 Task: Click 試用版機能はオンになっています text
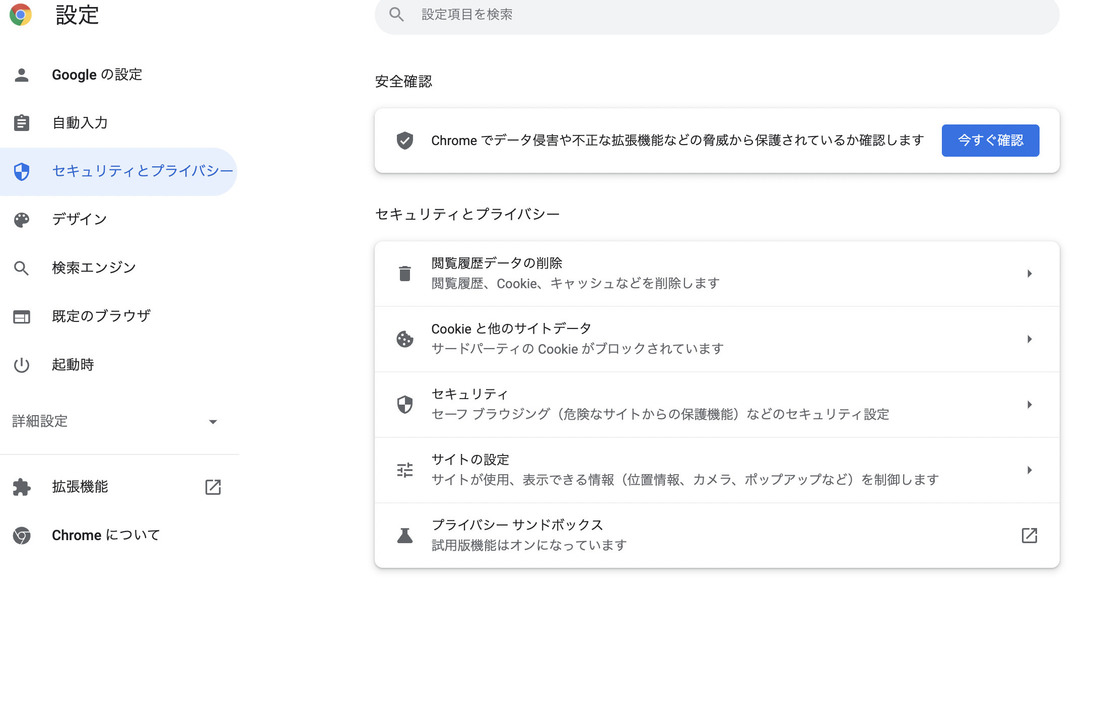tap(528, 545)
